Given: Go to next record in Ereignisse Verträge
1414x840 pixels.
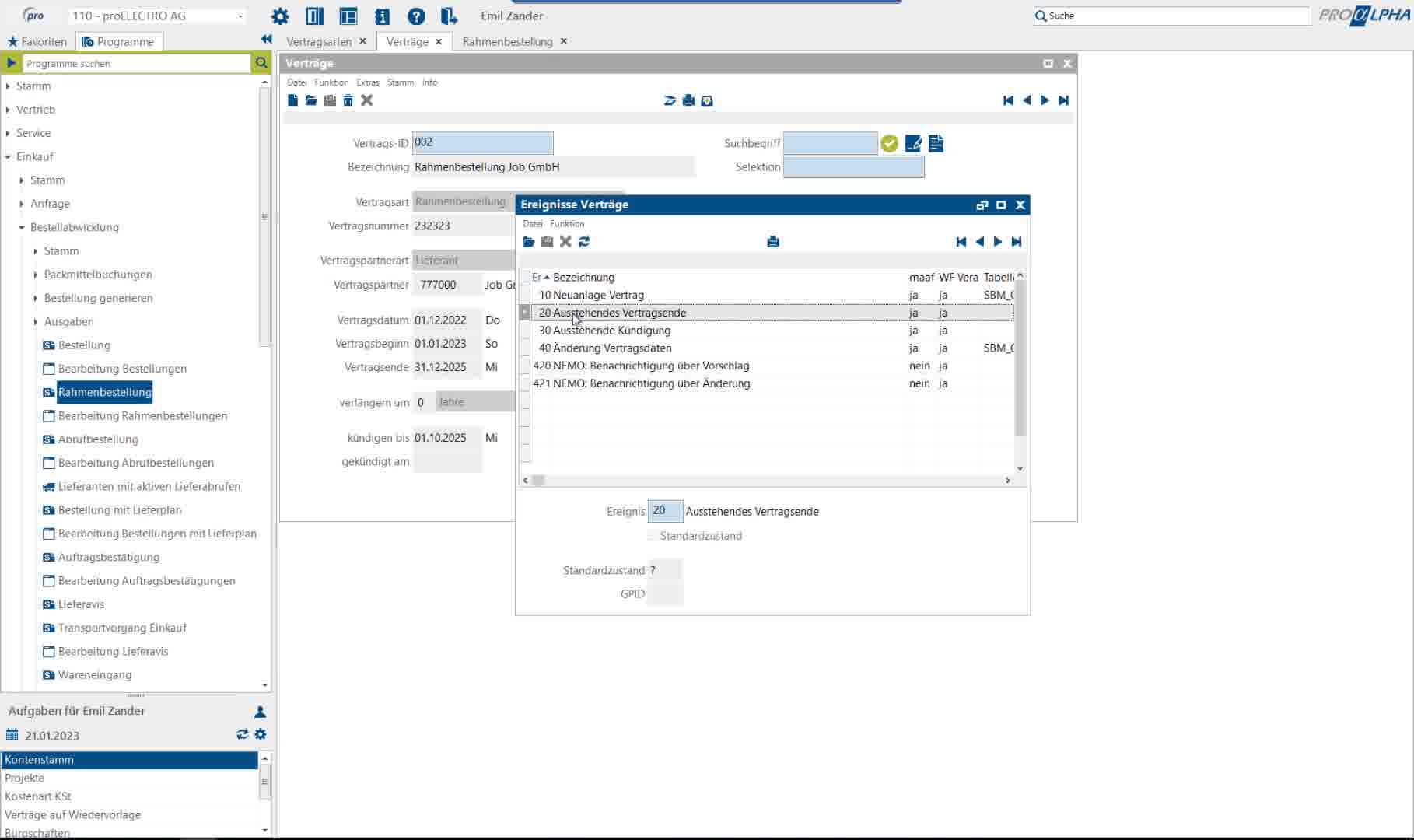Looking at the screenshot, I should click(998, 242).
